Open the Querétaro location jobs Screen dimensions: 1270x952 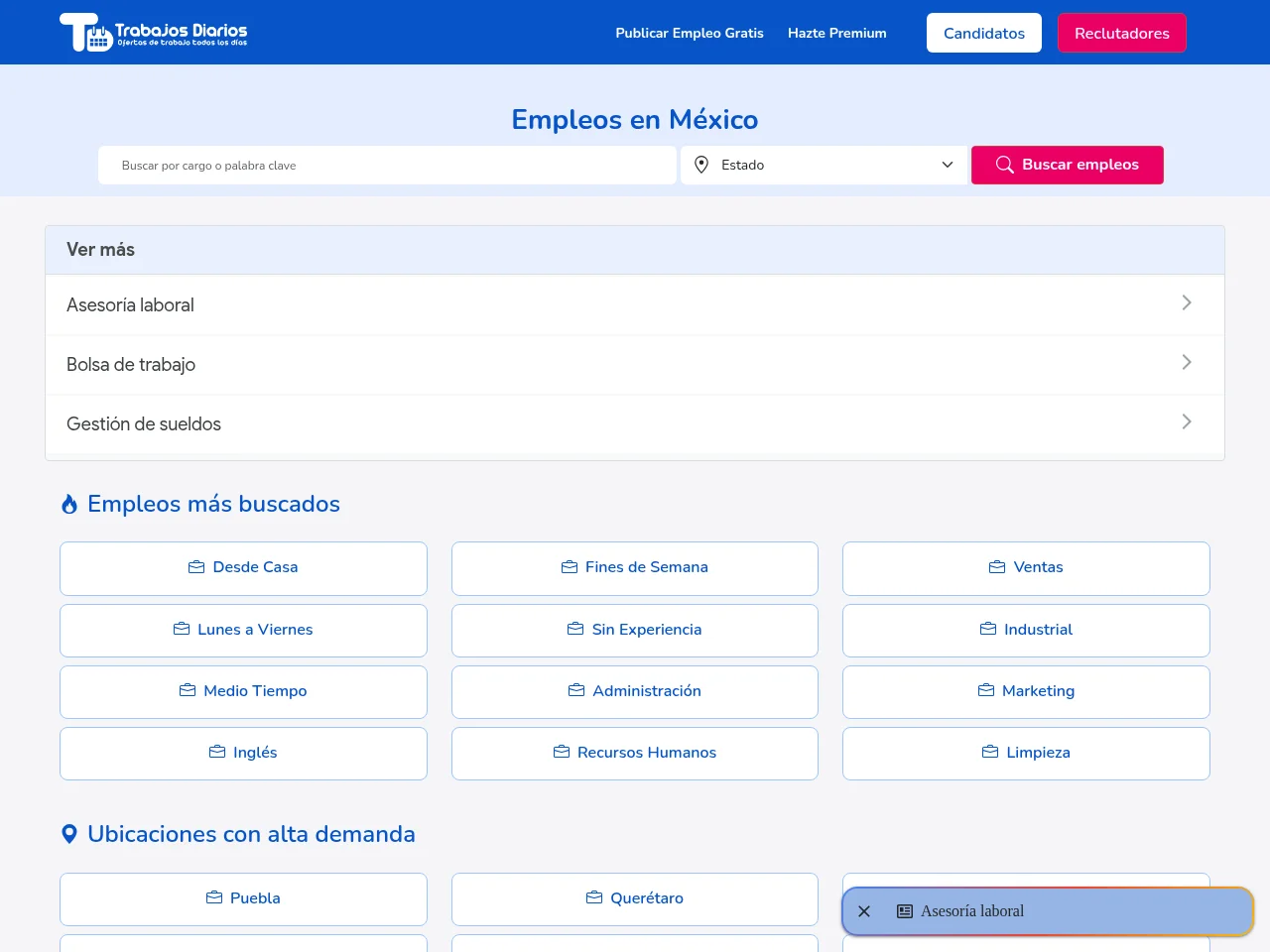[x=635, y=899]
